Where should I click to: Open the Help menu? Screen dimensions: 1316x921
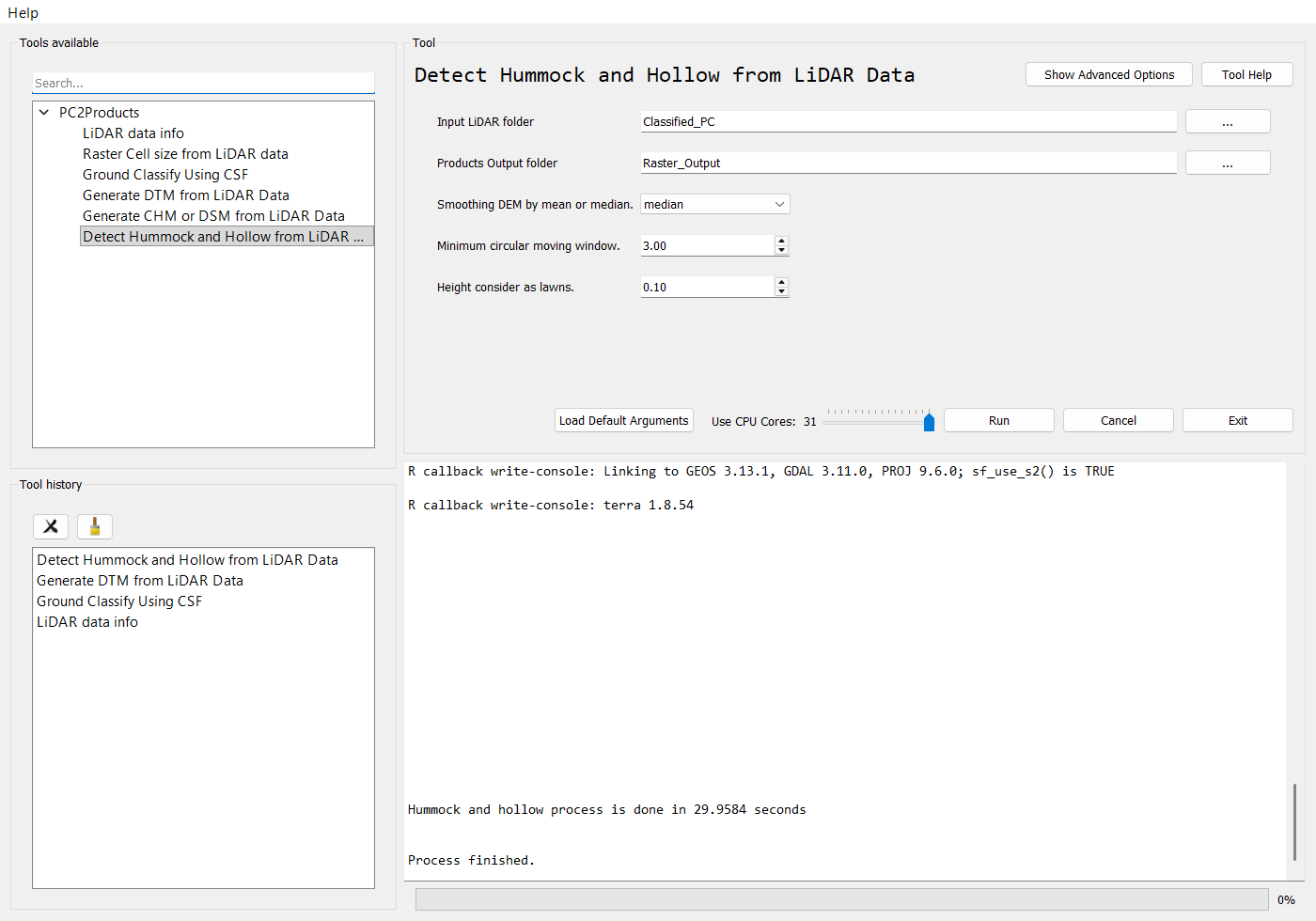pos(23,12)
